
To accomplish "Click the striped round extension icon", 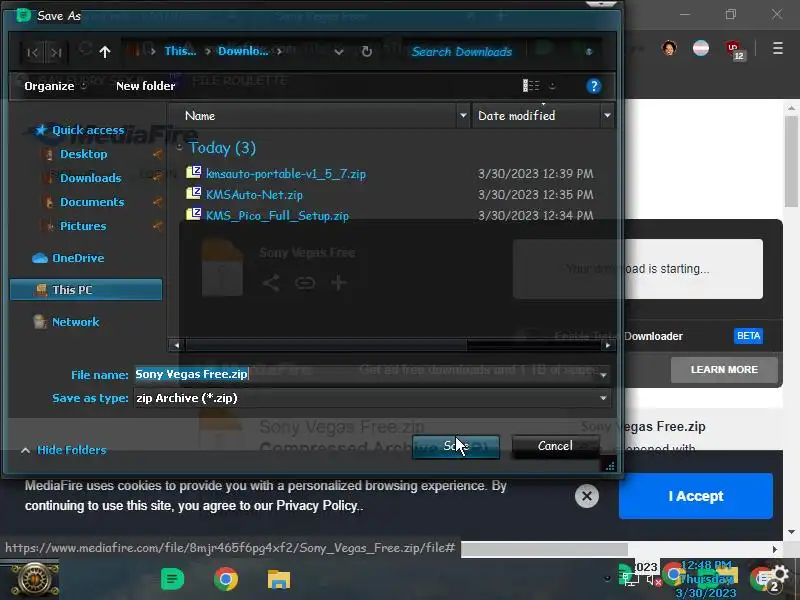I will point(701,48).
